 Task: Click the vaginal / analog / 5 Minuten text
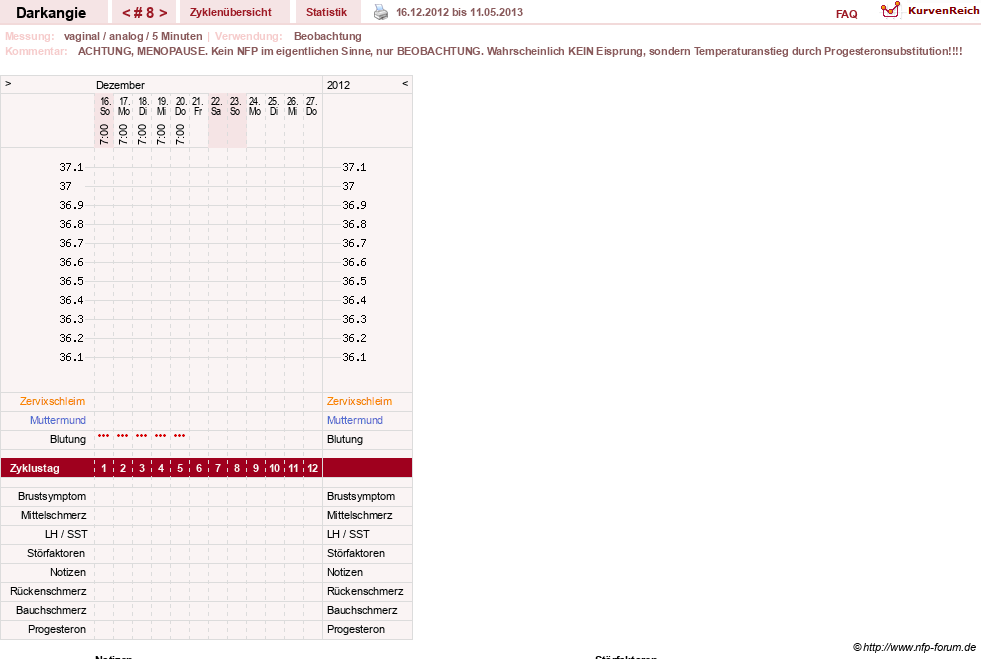[x=133, y=36]
